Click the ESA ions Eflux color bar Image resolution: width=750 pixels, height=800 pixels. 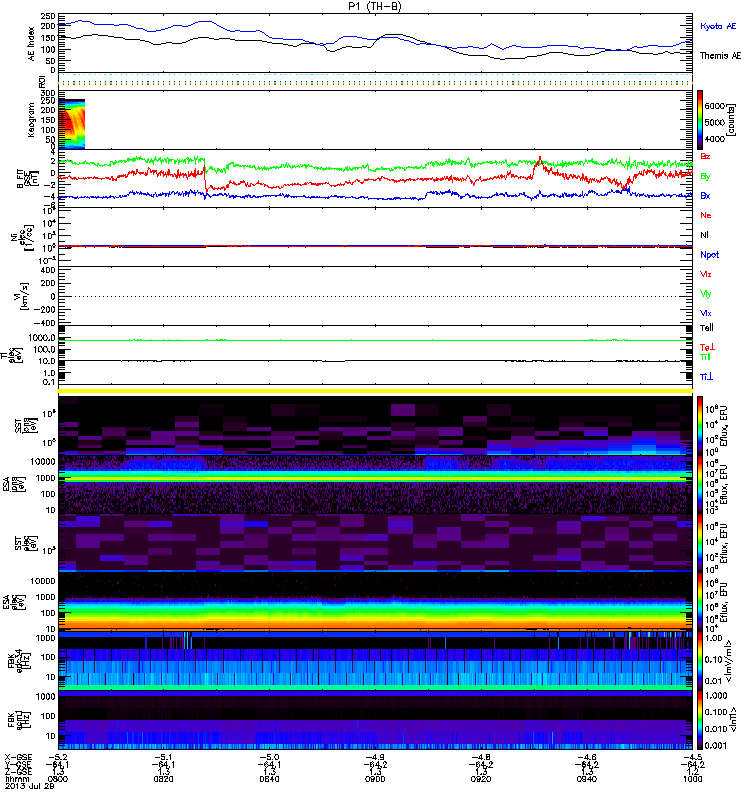click(x=700, y=484)
